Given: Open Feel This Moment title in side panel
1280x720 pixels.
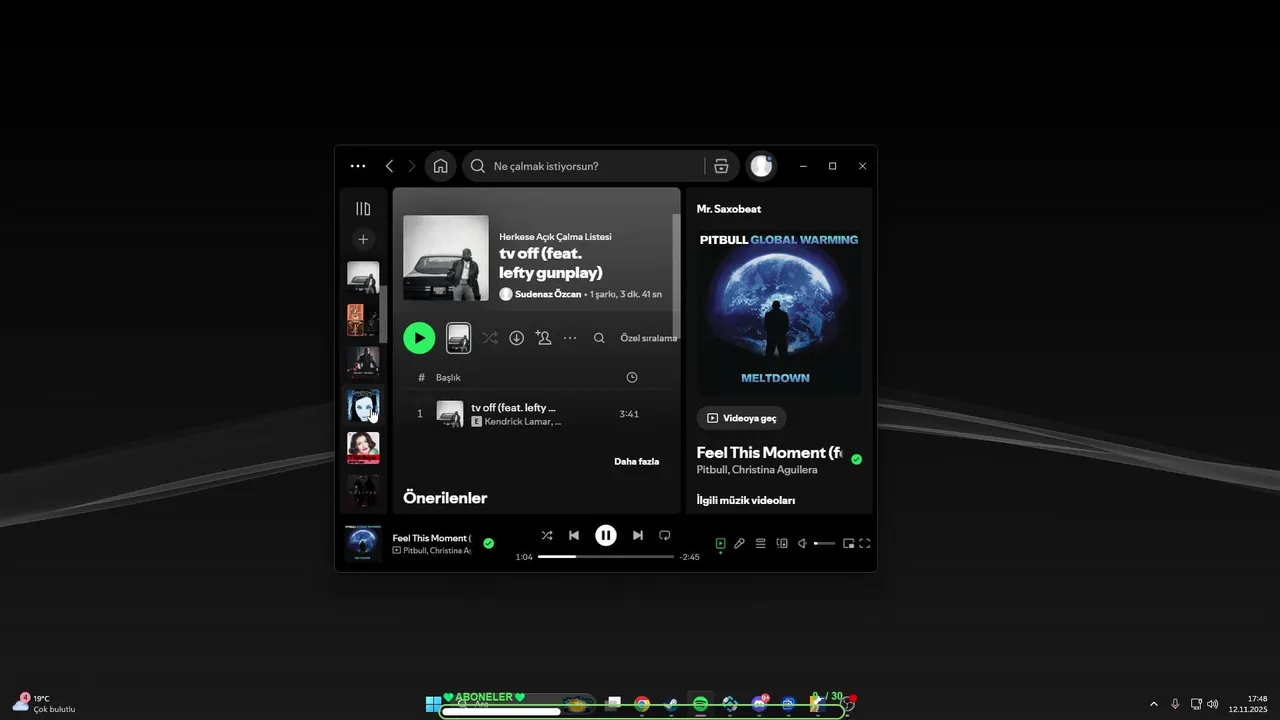Looking at the screenshot, I should point(769,452).
